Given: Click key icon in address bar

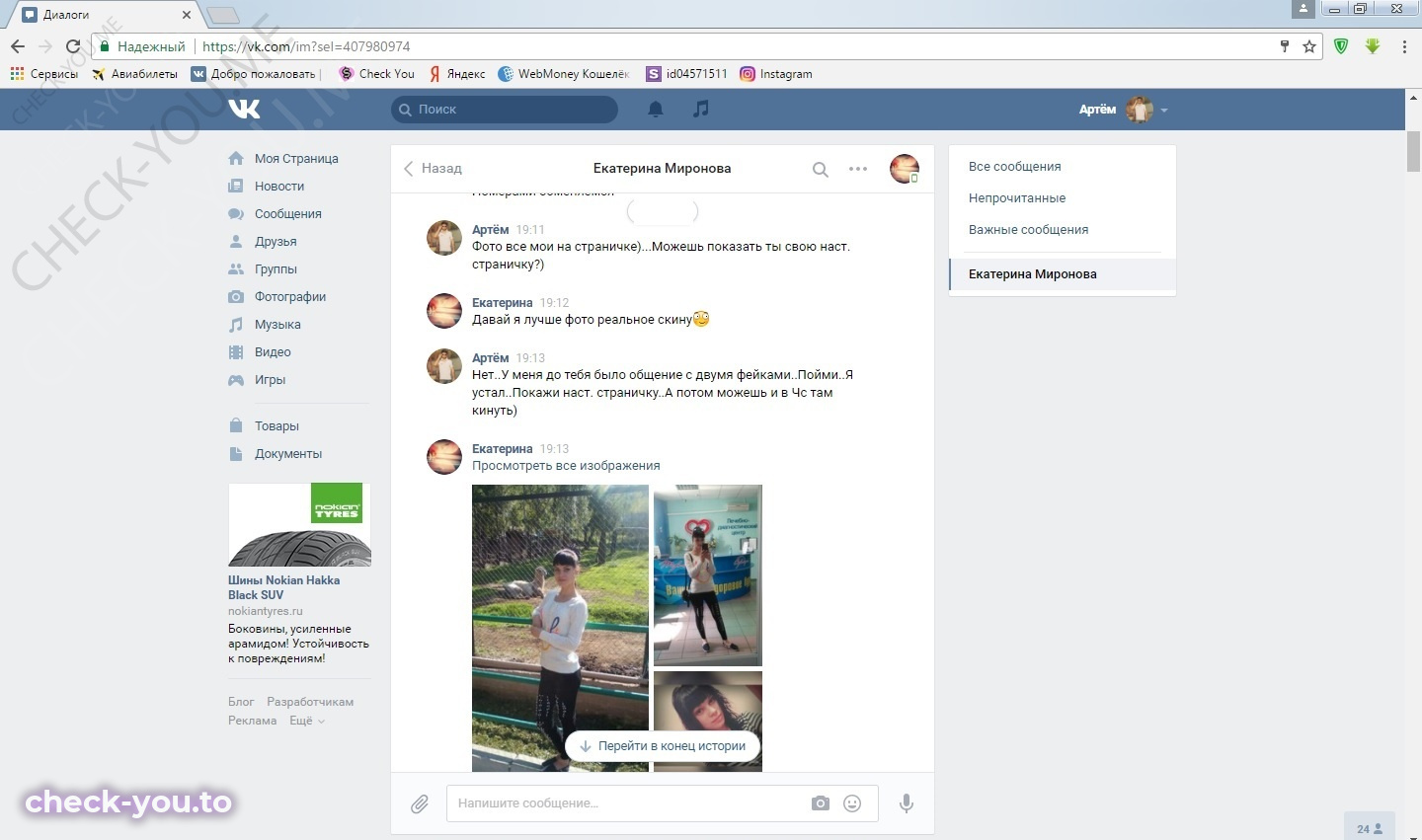Looking at the screenshot, I should tap(1285, 46).
